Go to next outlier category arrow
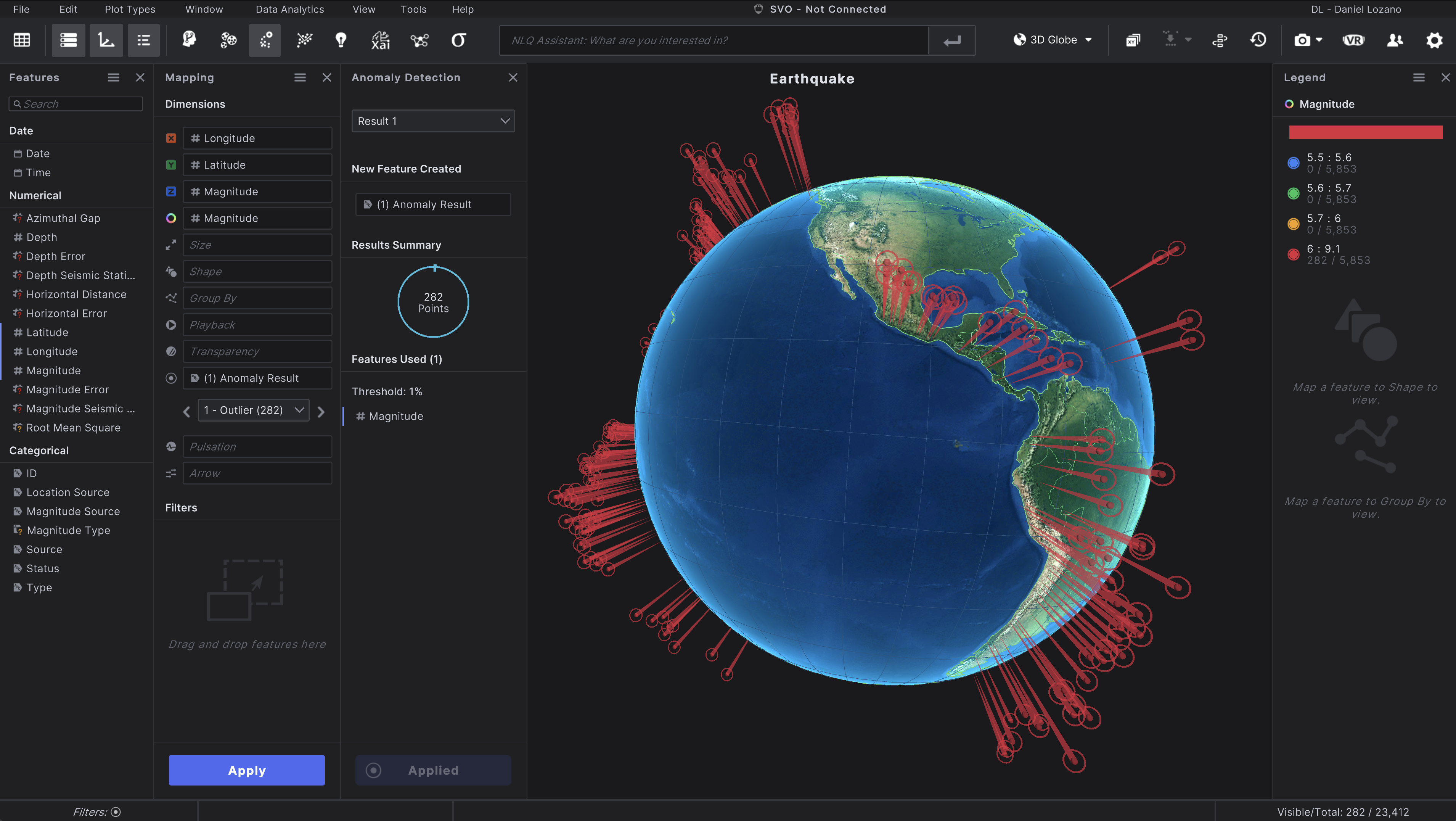The width and height of the screenshot is (1456, 821). point(321,412)
